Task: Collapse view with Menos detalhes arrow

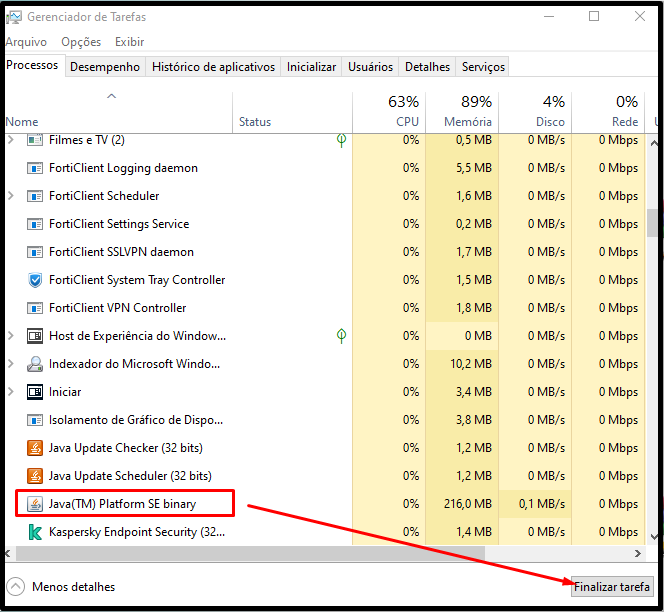Action: tap(16, 587)
